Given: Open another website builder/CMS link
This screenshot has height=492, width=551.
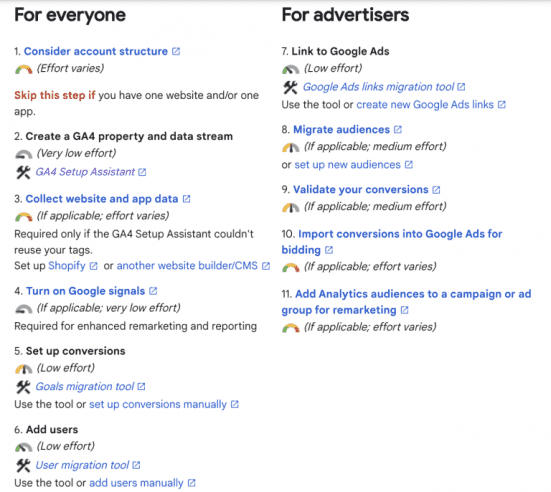Looking at the screenshot, I should point(187,266).
